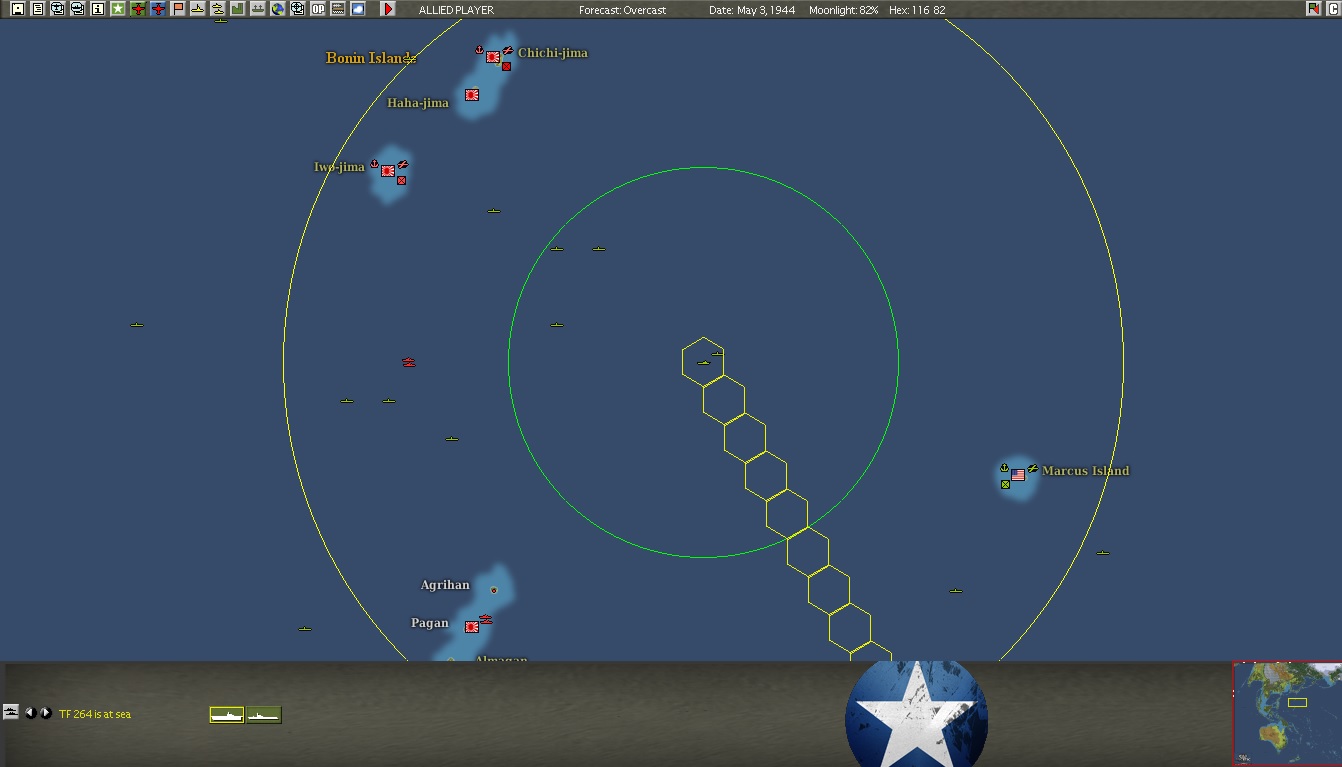Click the orange flag toolbar icon
Image resolution: width=1342 pixels, height=767 pixels.
coord(178,9)
